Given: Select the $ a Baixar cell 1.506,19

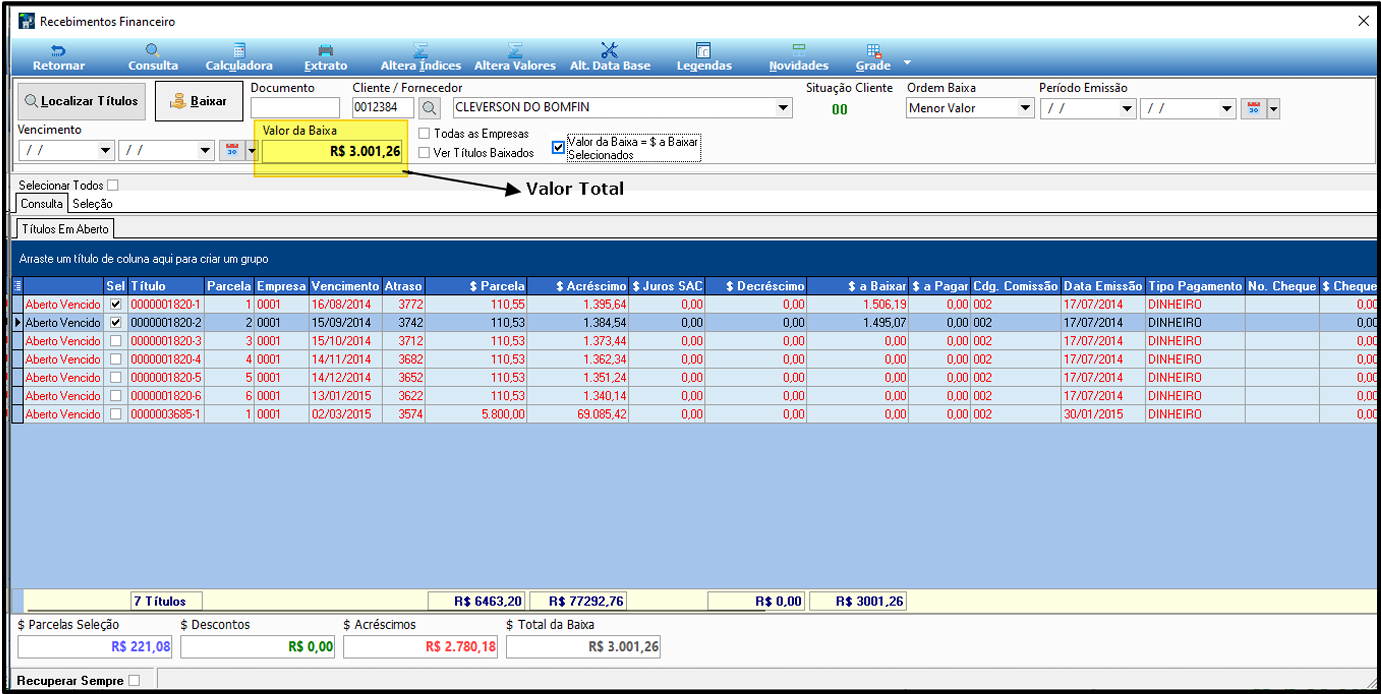Looking at the screenshot, I should click(857, 304).
